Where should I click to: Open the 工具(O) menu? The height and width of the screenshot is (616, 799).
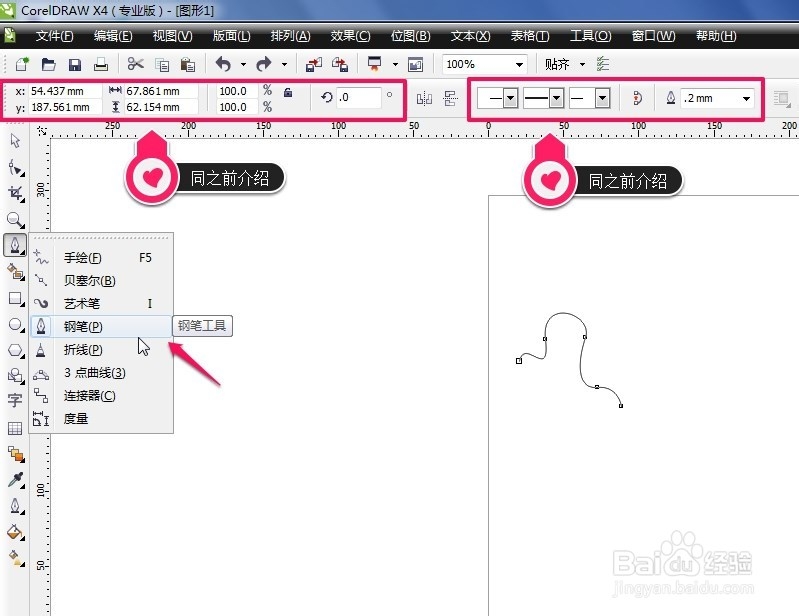click(x=590, y=36)
